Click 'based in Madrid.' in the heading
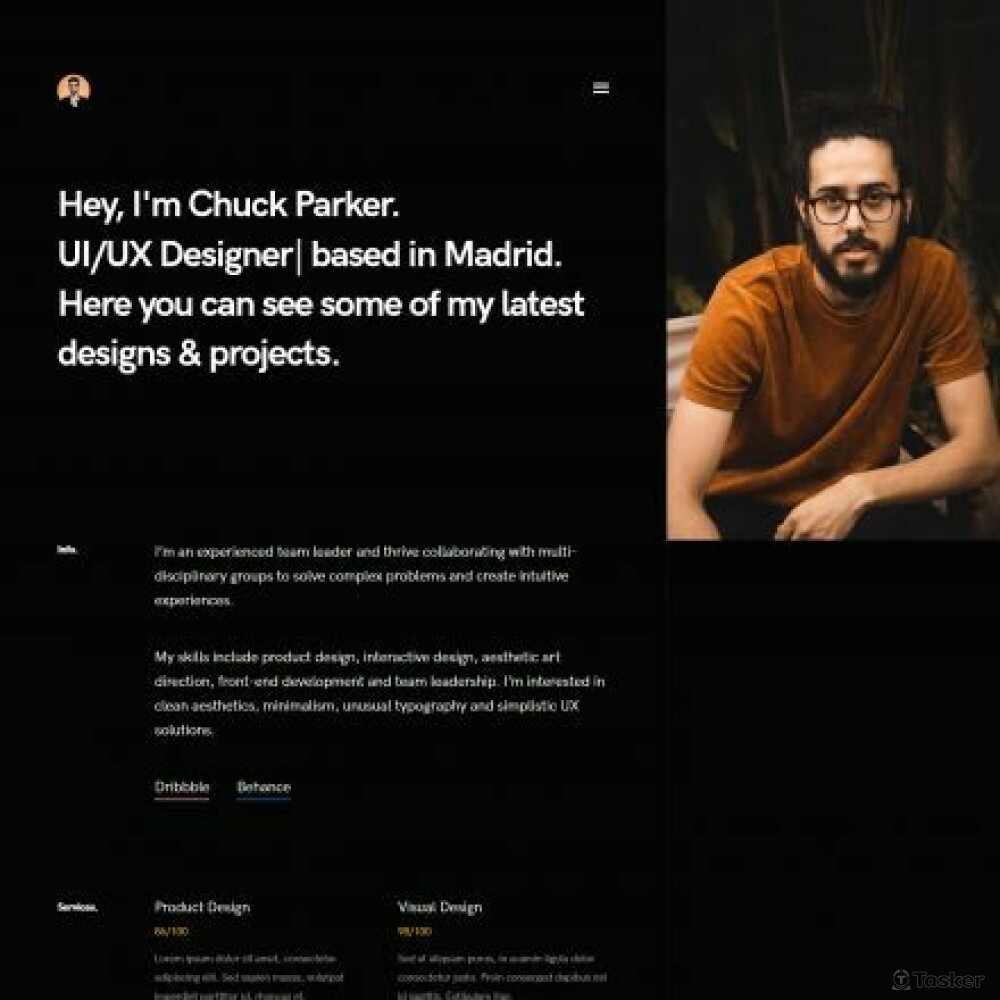Image resolution: width=1000 pixels, height=1000 pixels. click(436, 254)
